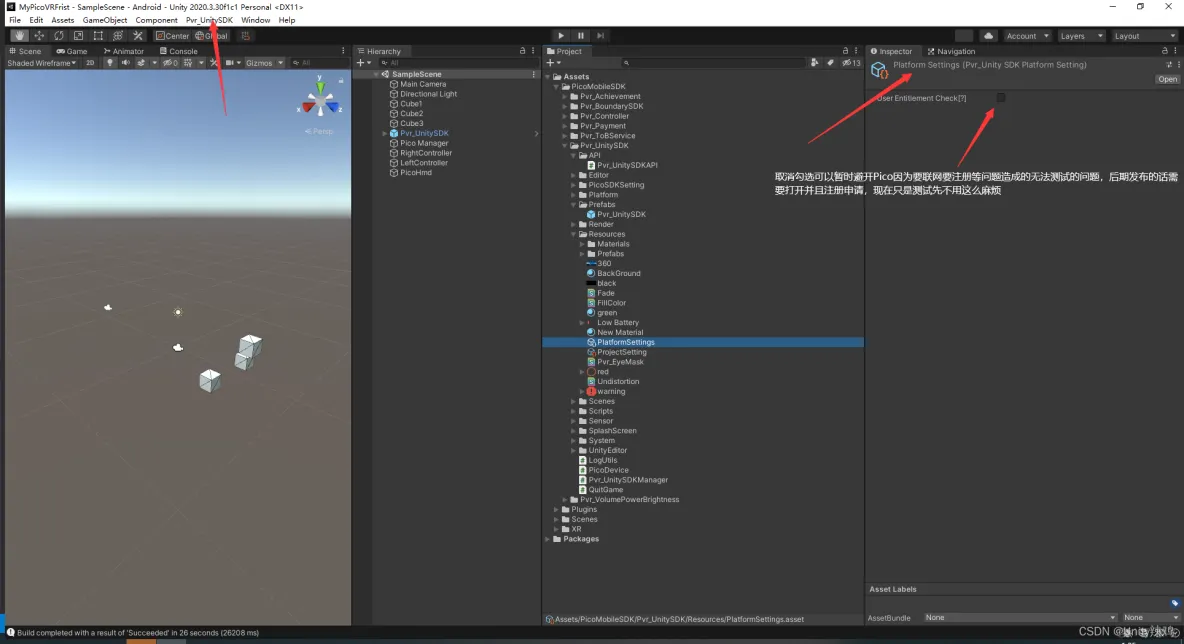Viewport: 1184px width, 644px height.
Task: Lock the Inspector panel
Action: coord(1164,51)
